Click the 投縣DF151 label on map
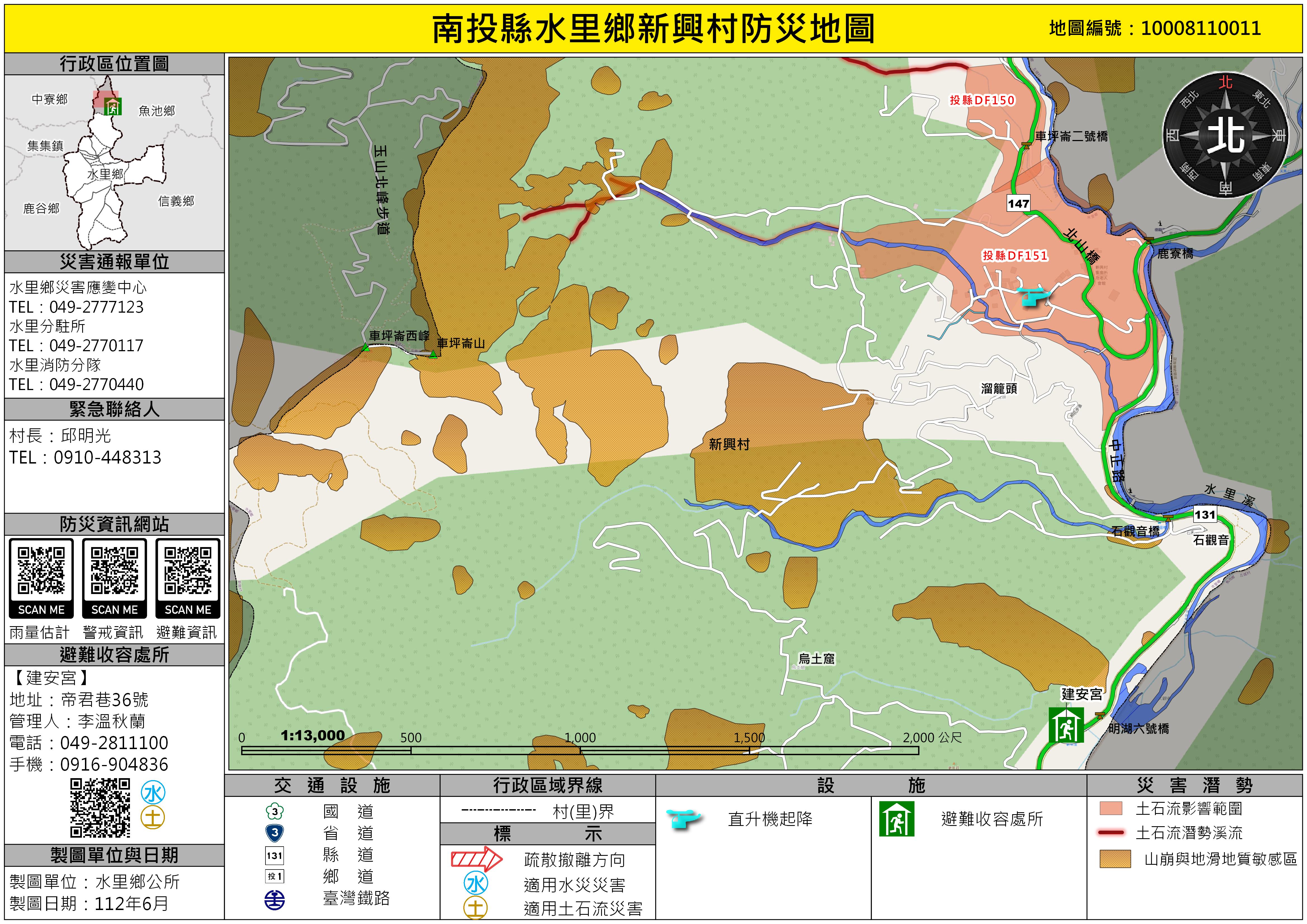Image resolution: width=1307 pixels, height=924 pixels. click(1015, 256)
